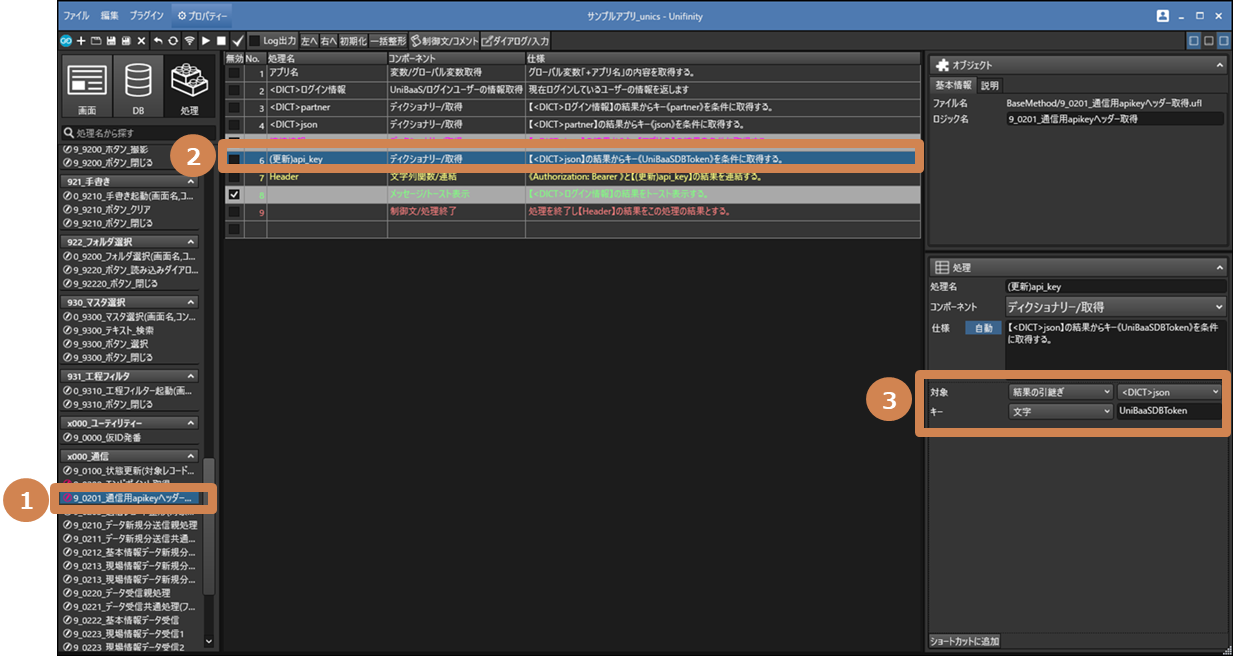
Task: Click the plus icon to add new
Action: pyautogui.click(x=81, y=41)
